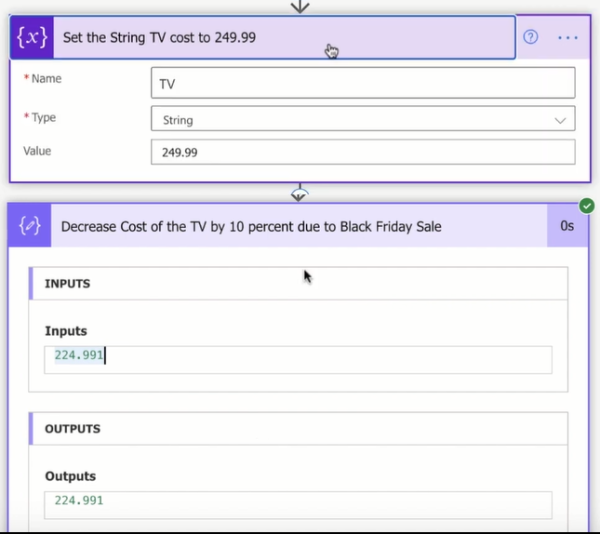Click the required Name label
The image size is (600, 534).
point(42,79)
